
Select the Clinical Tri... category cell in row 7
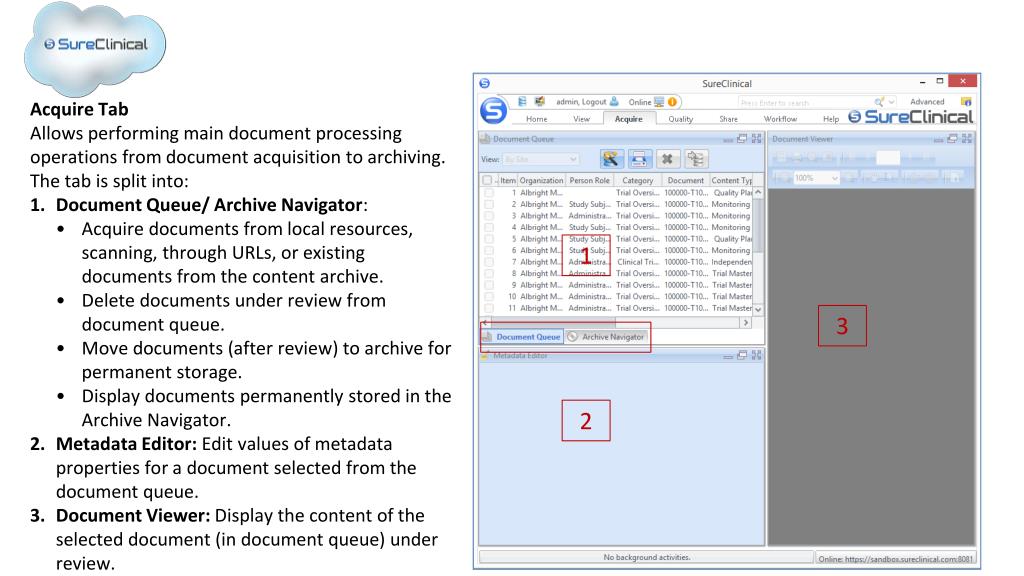pos(637,262)
